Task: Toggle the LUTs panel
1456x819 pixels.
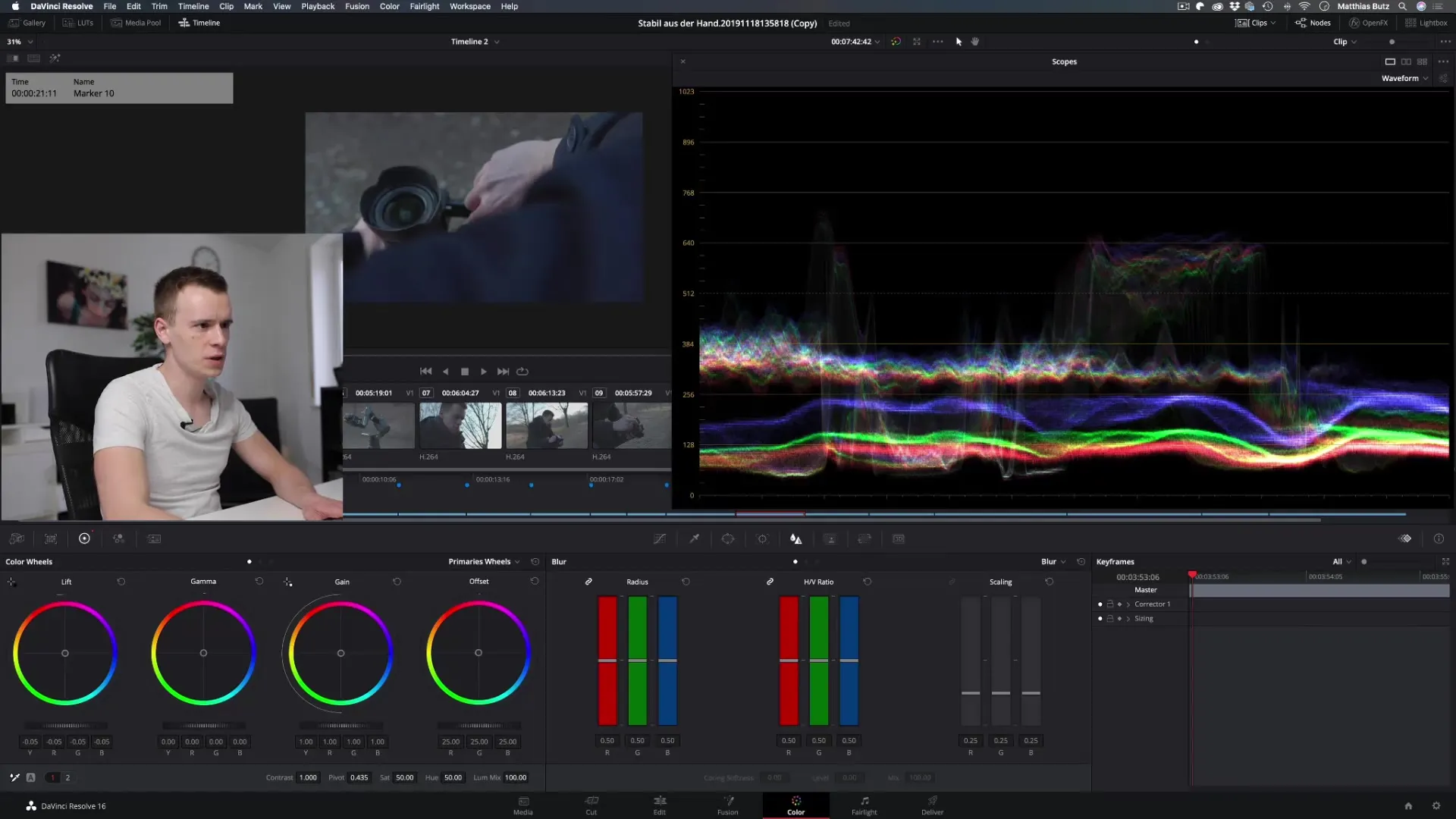Action: click(x=78, y=23)
